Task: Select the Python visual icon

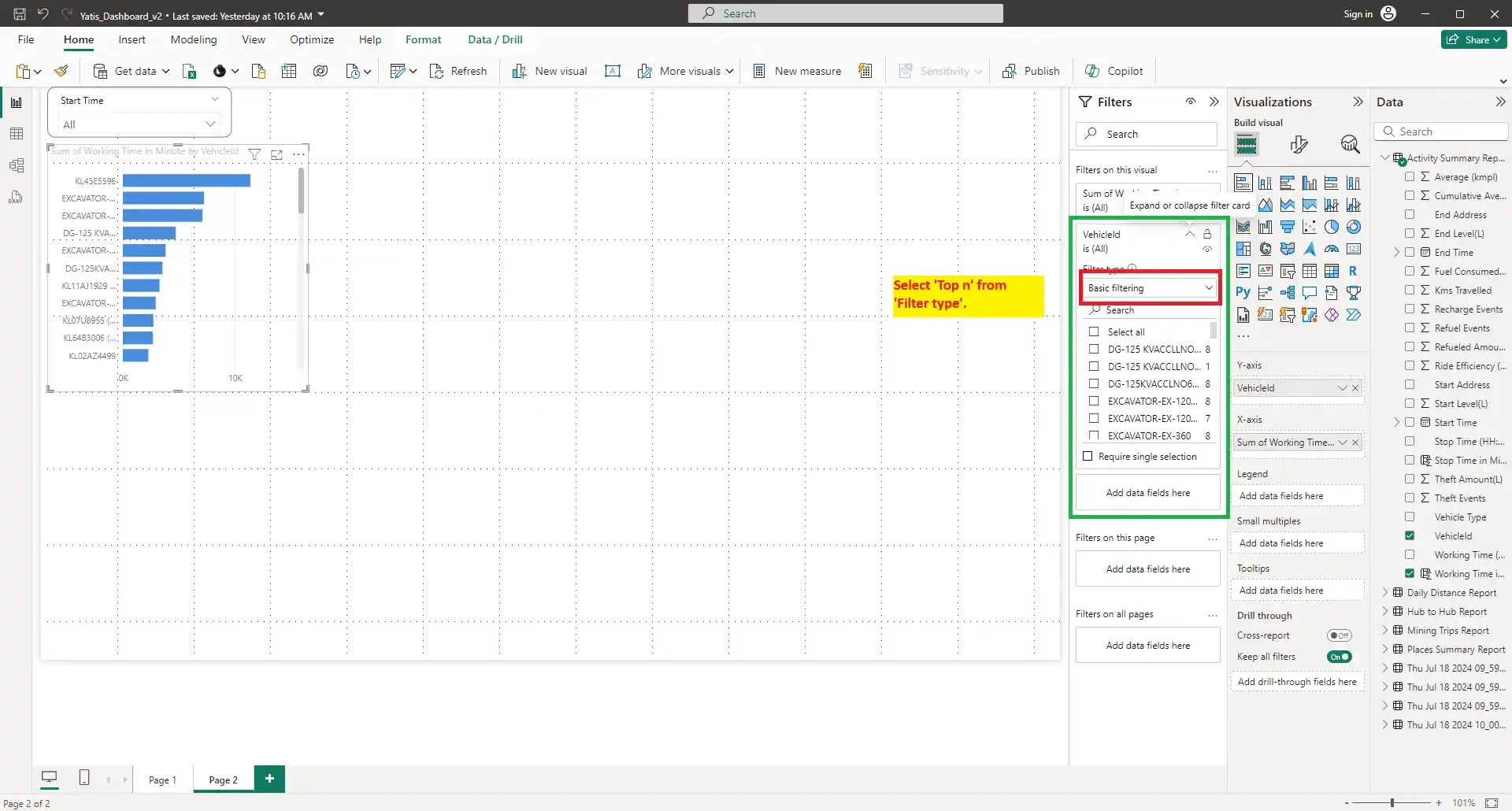Action: click(x=1243, y=293)
